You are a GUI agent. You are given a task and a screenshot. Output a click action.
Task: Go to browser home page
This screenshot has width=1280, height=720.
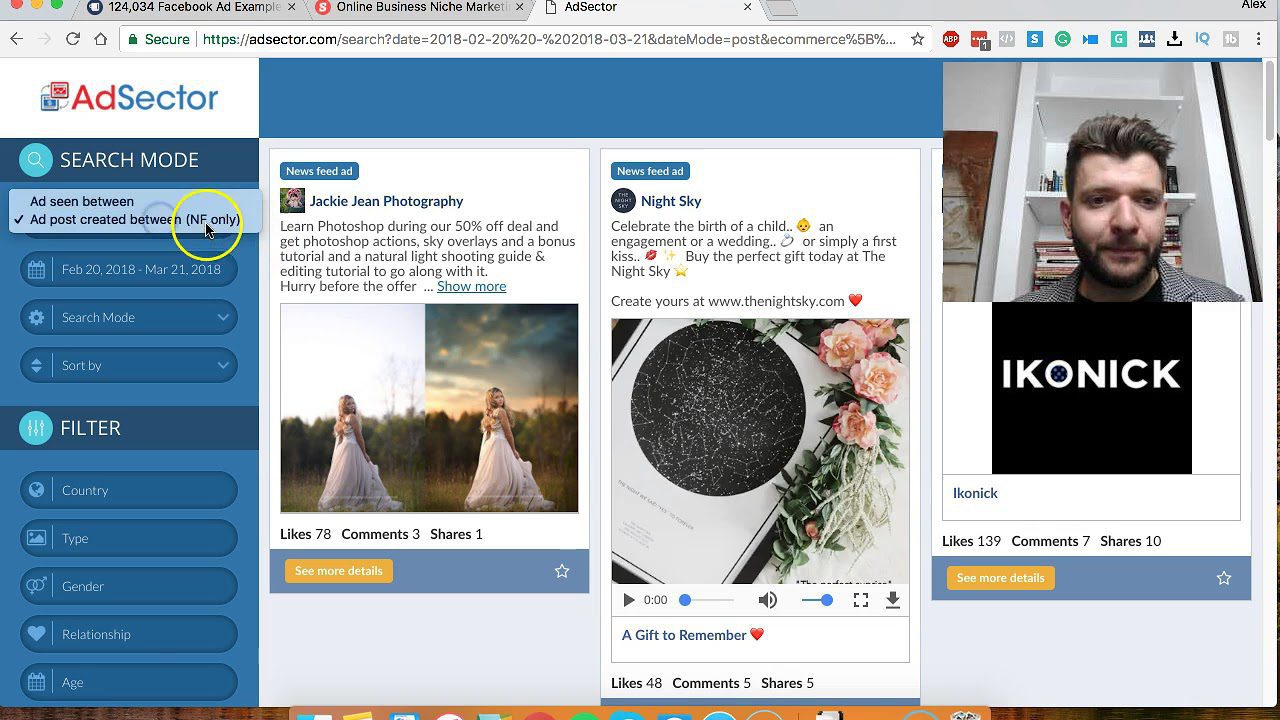coord(100,39)
